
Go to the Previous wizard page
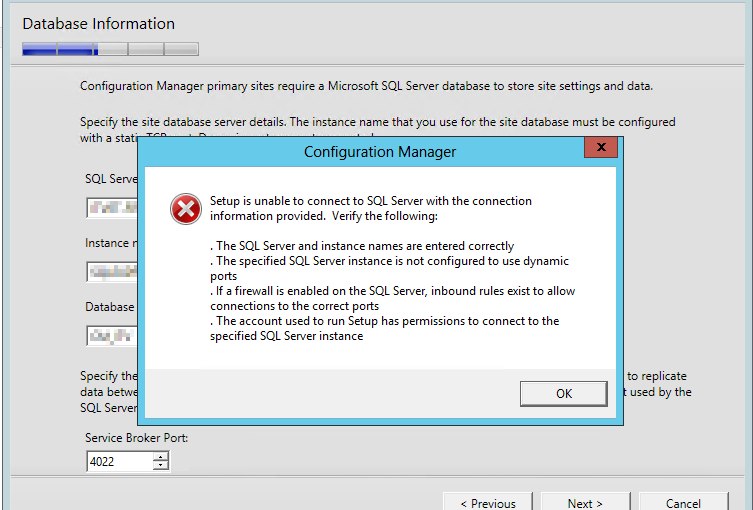(x=488, y=502)
